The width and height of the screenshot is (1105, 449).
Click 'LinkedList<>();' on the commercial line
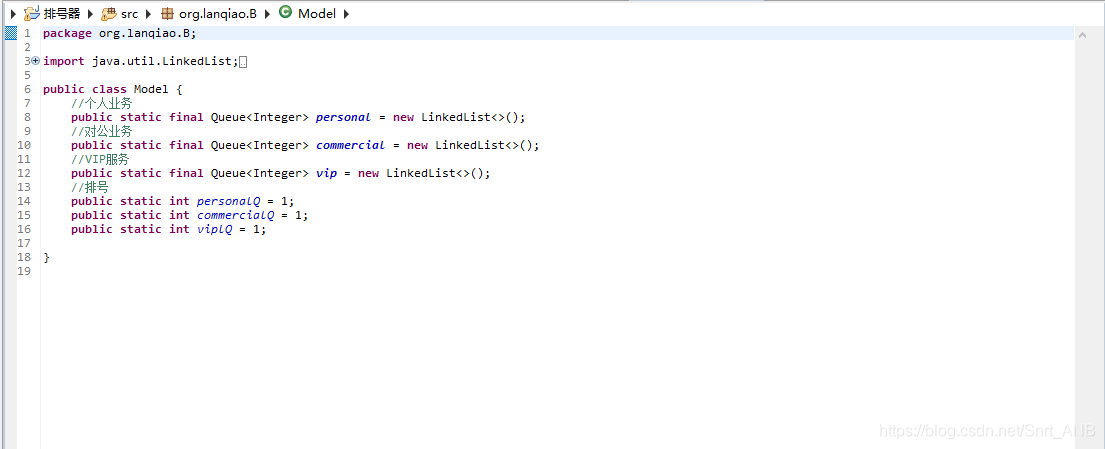click(488, 145)
